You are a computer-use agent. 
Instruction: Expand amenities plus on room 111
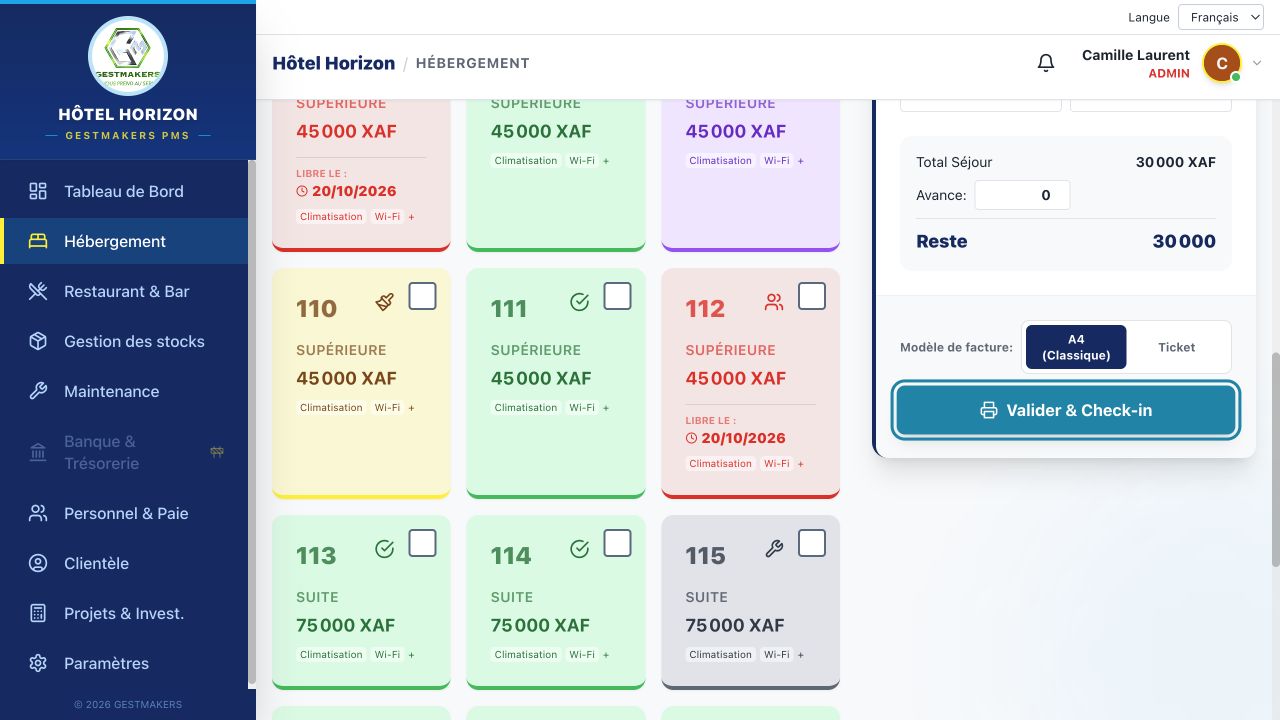606,408
